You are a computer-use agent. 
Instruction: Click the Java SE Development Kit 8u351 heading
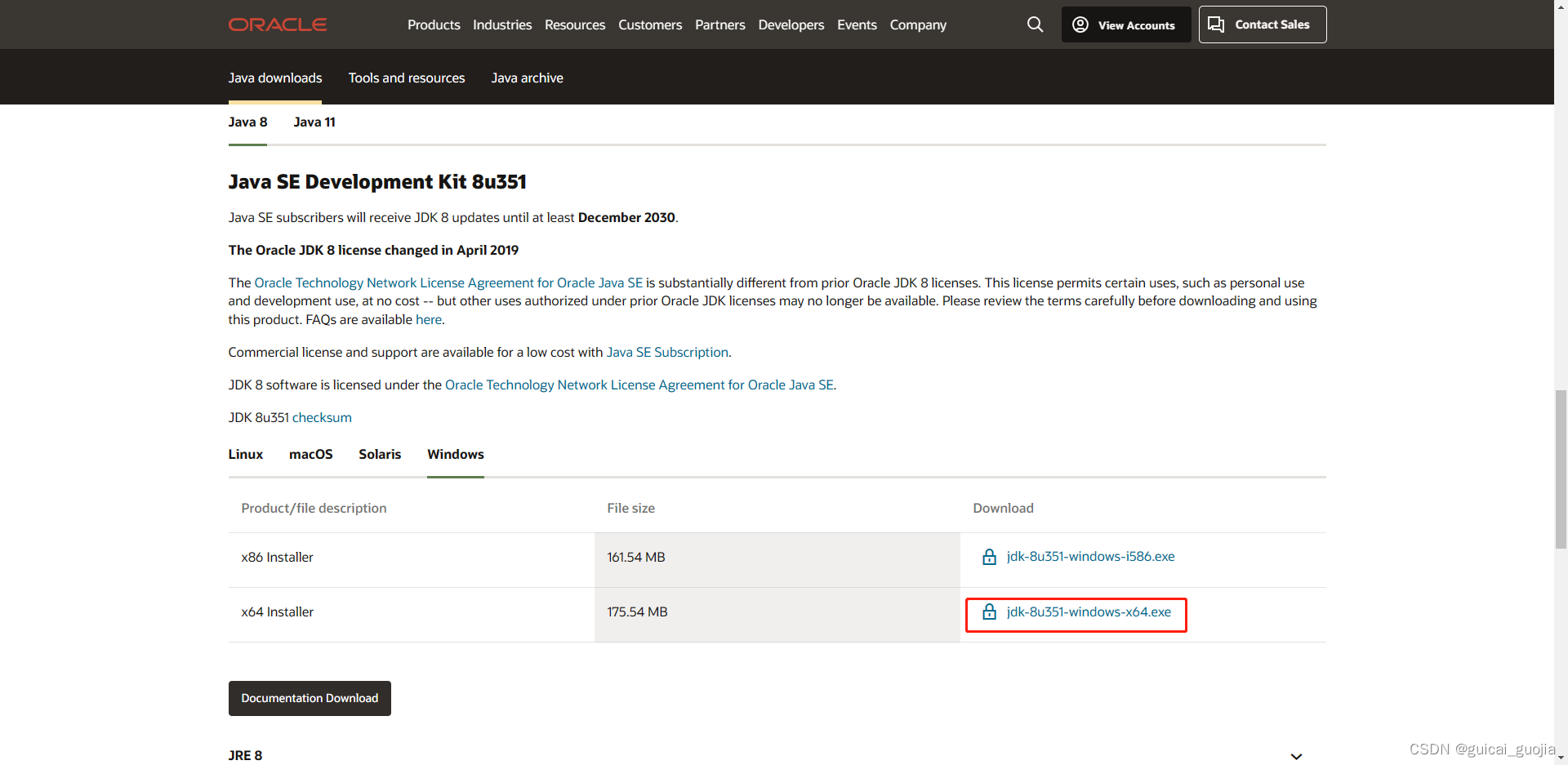pyautogui.click(x=377, y=181)
